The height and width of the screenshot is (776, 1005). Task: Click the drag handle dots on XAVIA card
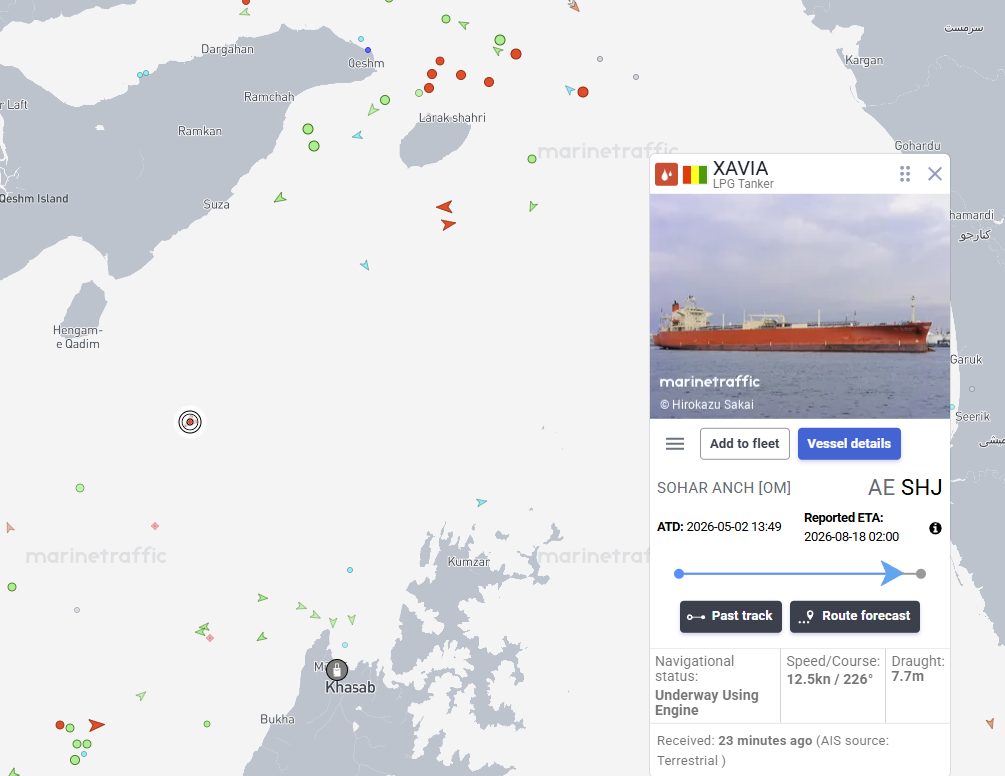pos(904,174)
